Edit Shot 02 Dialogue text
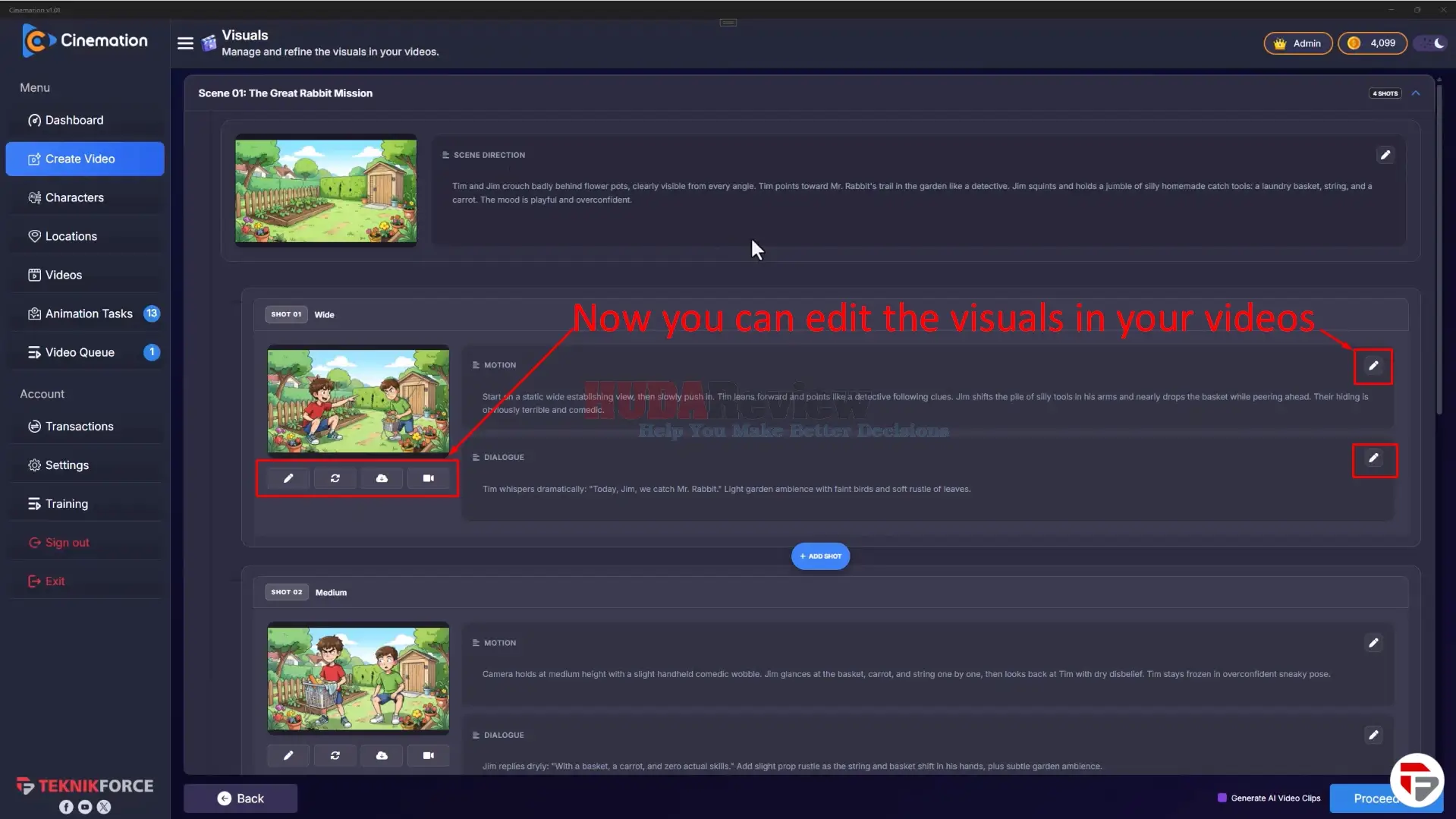 click(x=1373, y=735)
